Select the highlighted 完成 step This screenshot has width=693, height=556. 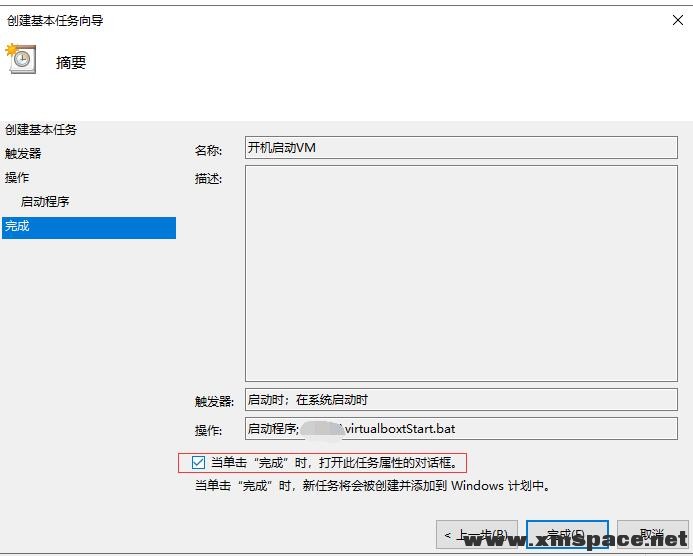coord(89,228)
